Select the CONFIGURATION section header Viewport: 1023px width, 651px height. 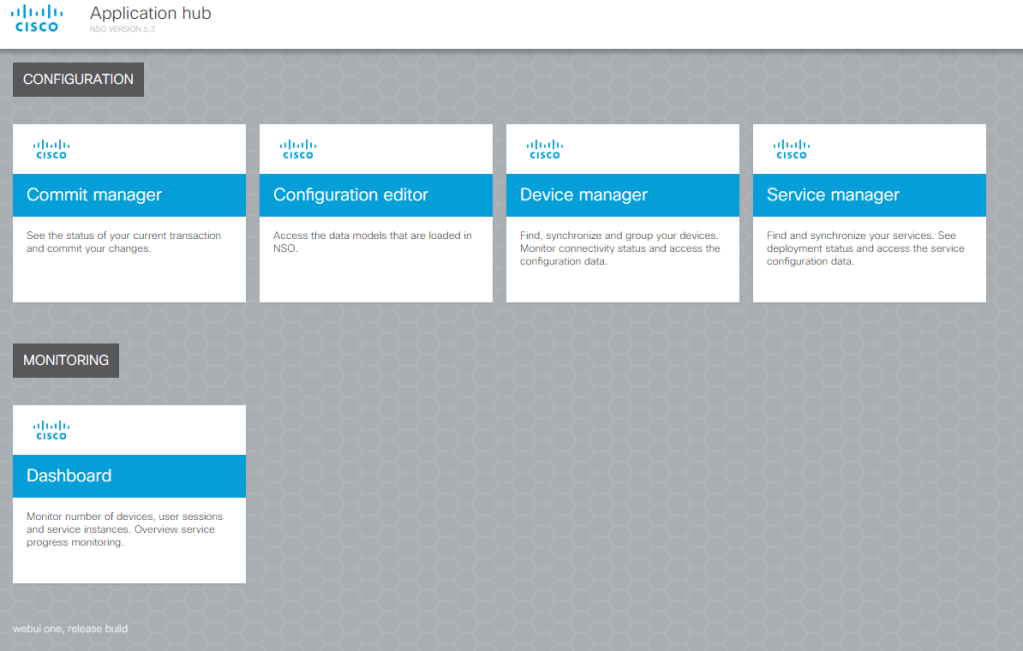(78, 80)
